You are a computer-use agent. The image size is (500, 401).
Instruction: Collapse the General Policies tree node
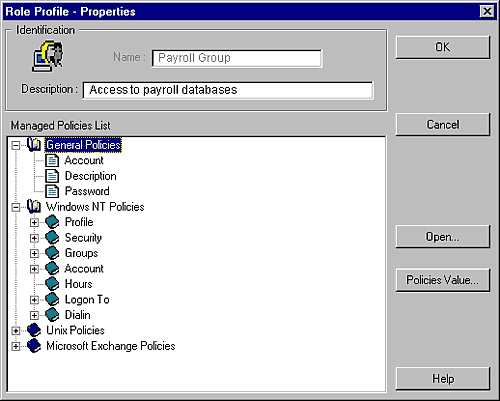tap(15, 145)
